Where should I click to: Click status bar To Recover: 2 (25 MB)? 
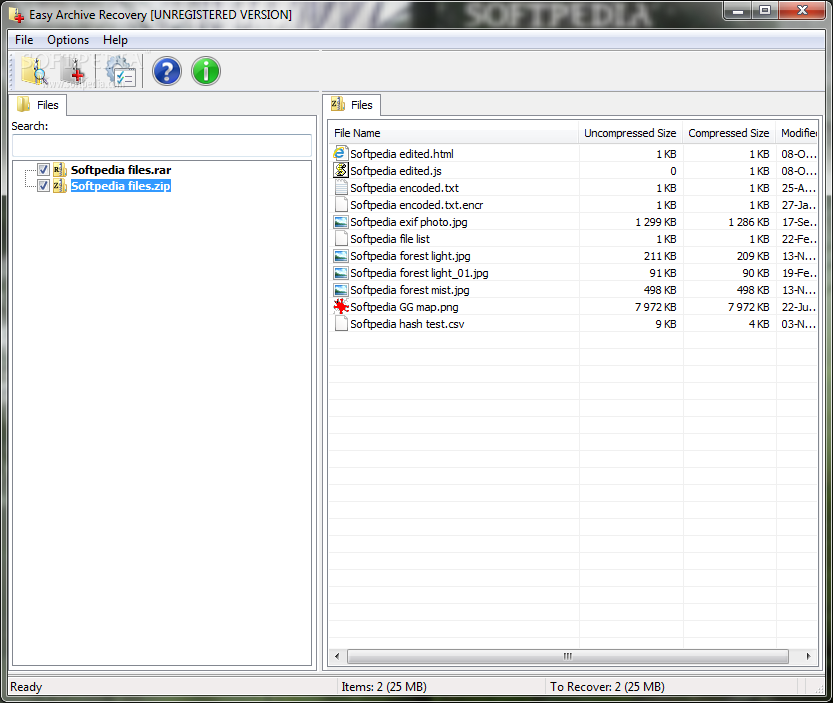(x=607, y=687)
